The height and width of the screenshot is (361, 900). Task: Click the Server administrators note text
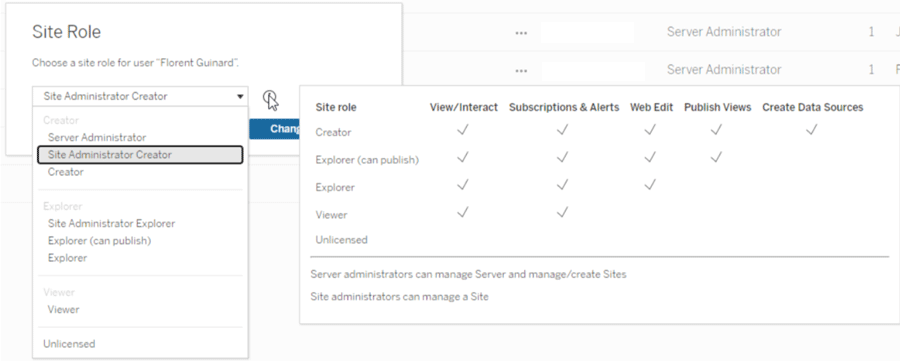(468, 274)
